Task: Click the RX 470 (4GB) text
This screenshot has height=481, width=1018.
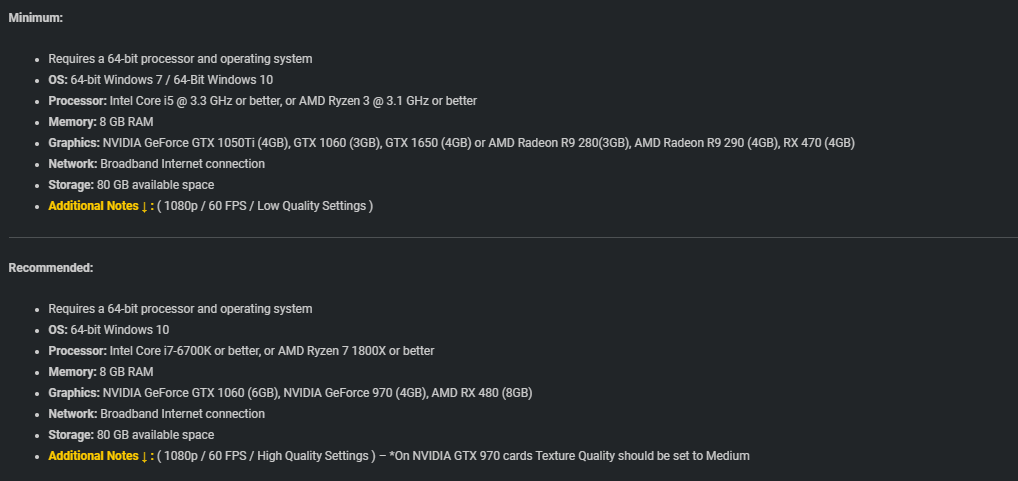Action: (819, 143)
